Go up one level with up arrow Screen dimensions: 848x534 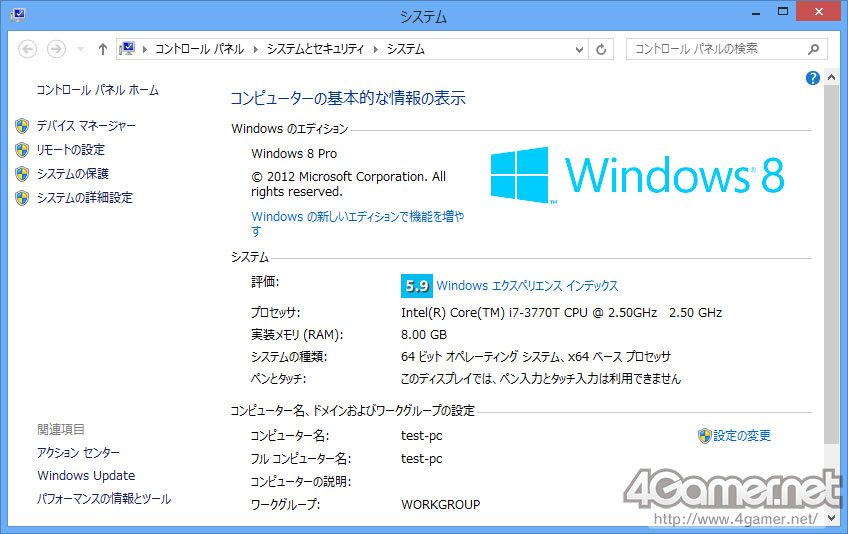click(103, 49)
